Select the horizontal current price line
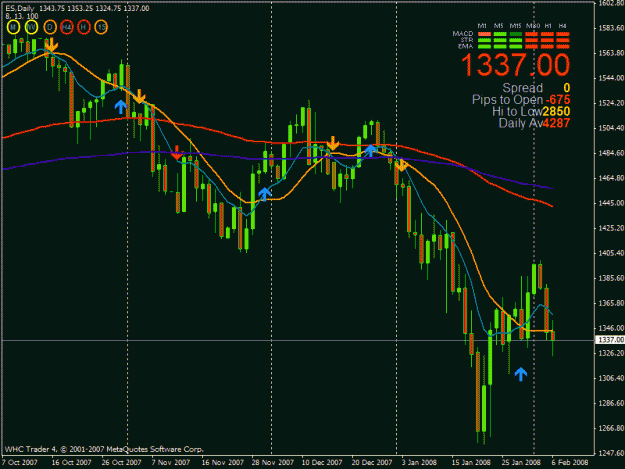 point(297,340)
